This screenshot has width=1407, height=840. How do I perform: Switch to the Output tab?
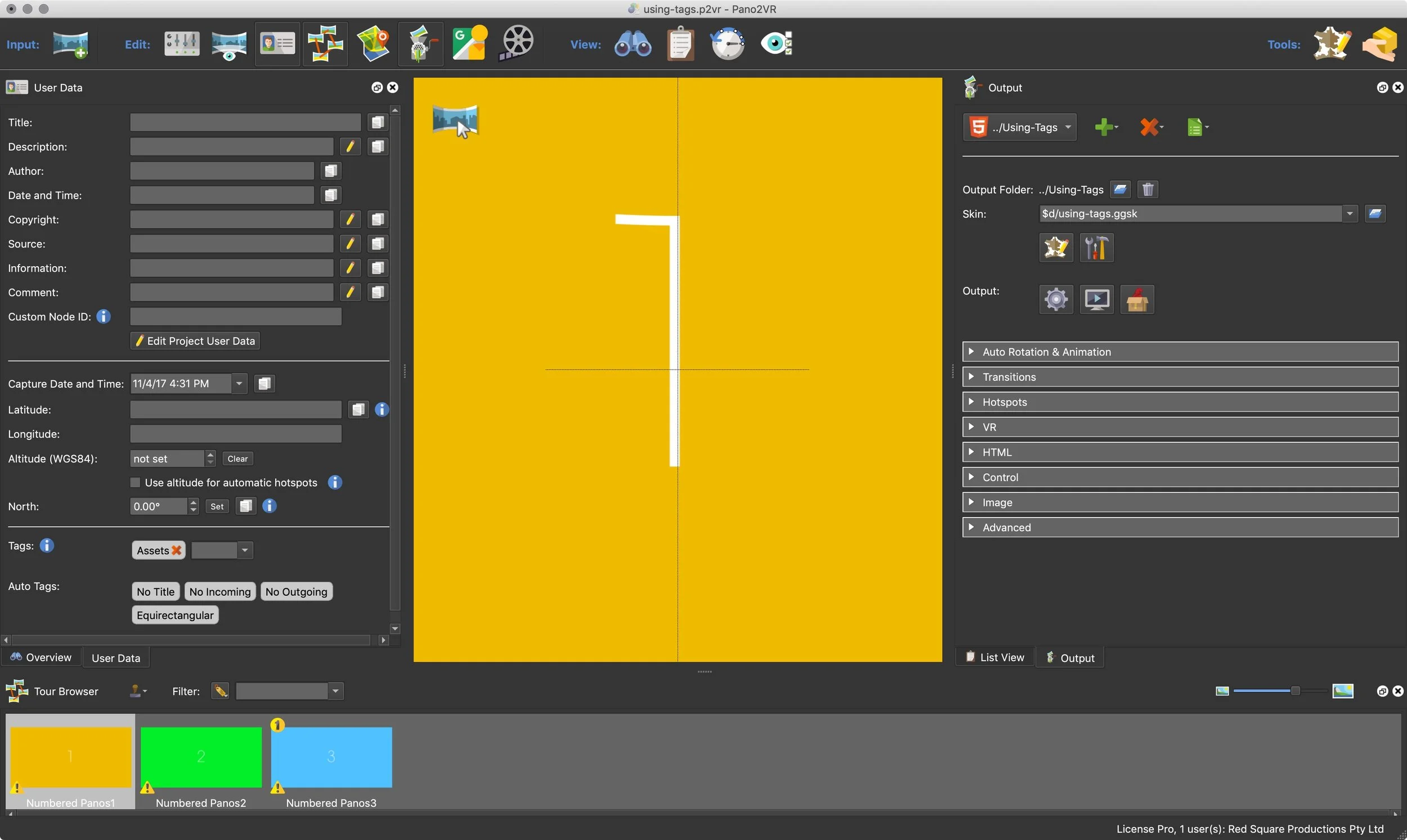point(1069,658)
